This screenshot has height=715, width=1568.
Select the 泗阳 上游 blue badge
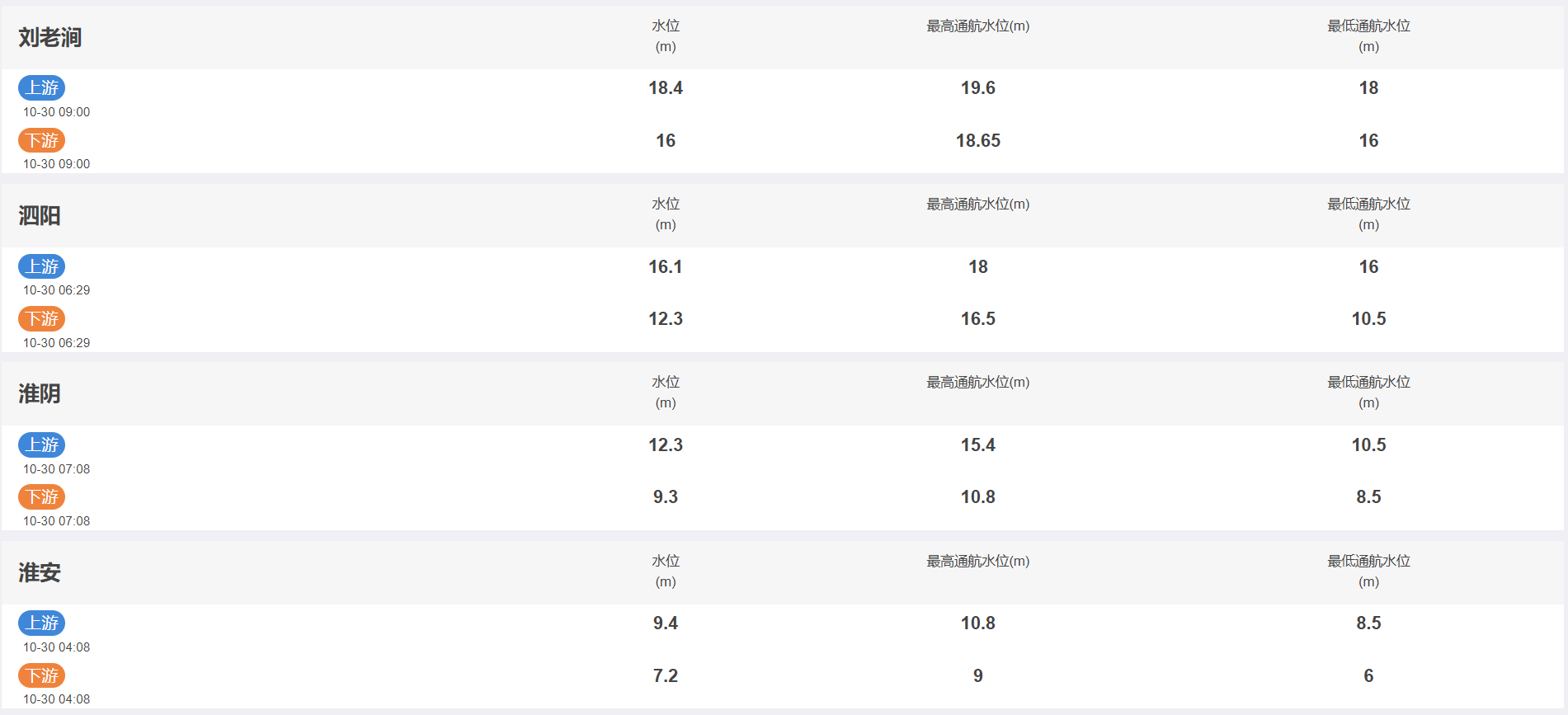click(x=42, y=266)
